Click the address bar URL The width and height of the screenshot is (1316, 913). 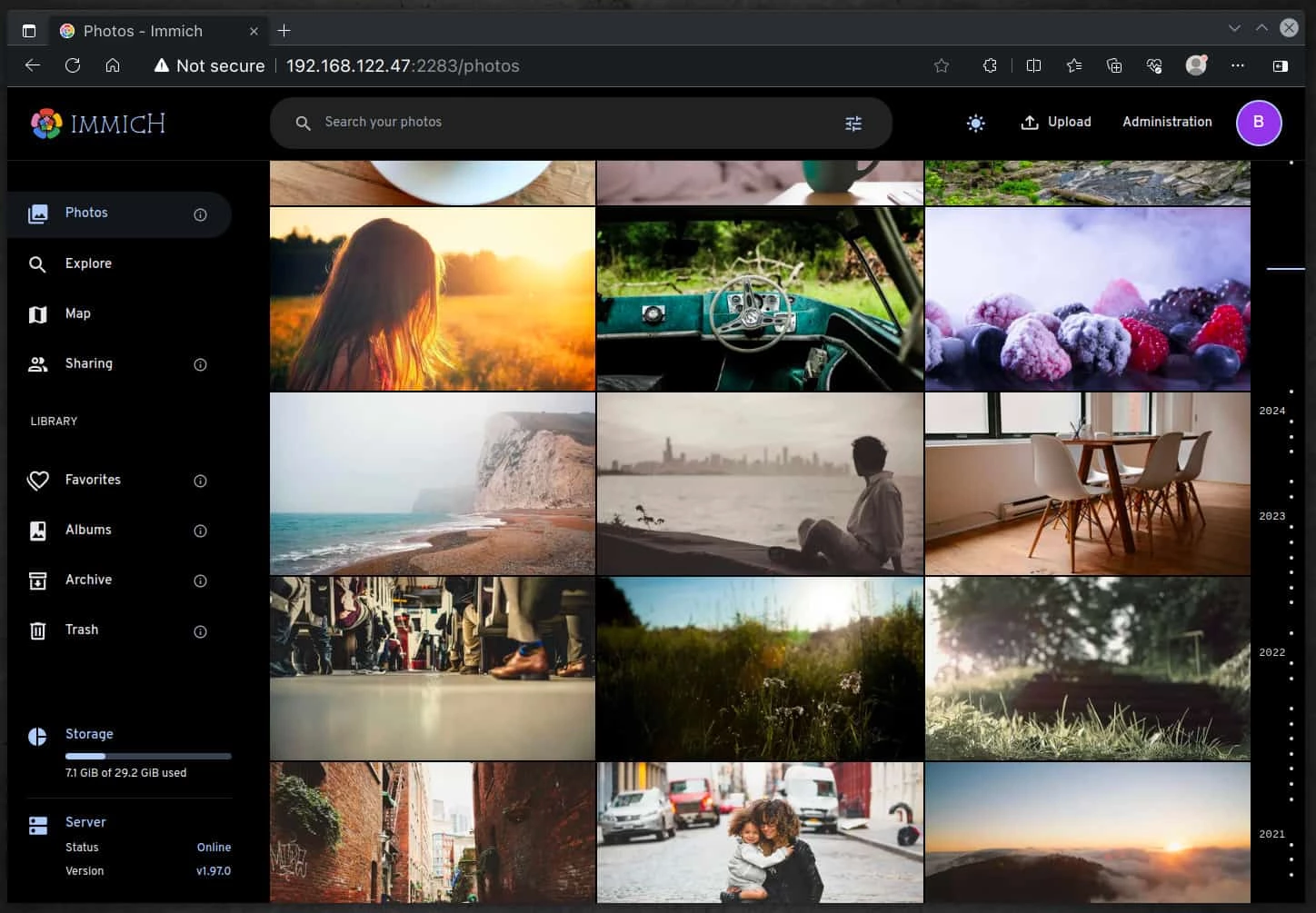click(x=403, y=66)
